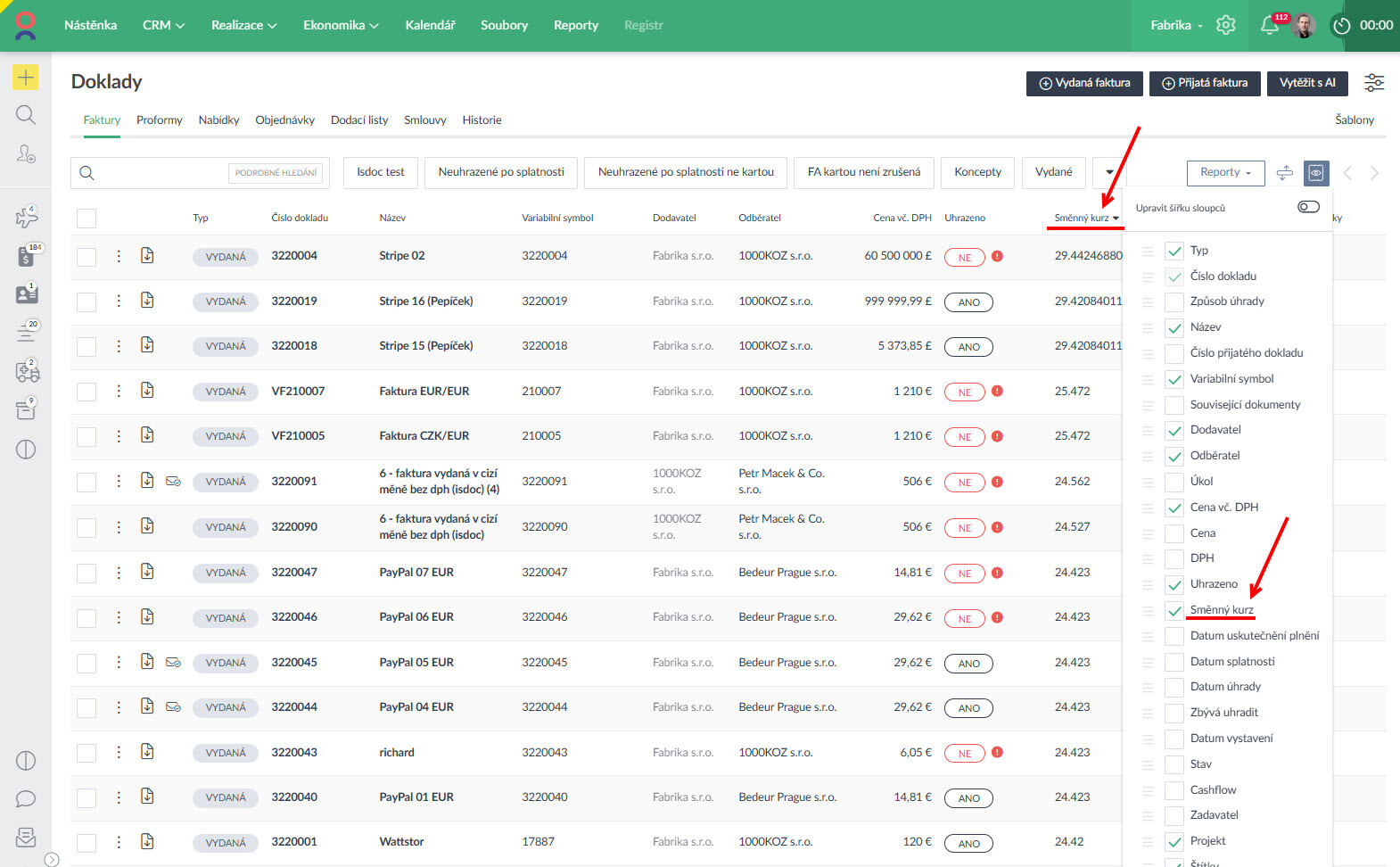The width and height of the screenshot is (1400, 867).
Task: Open the notifications bell icon
Action: point(1269,26)
